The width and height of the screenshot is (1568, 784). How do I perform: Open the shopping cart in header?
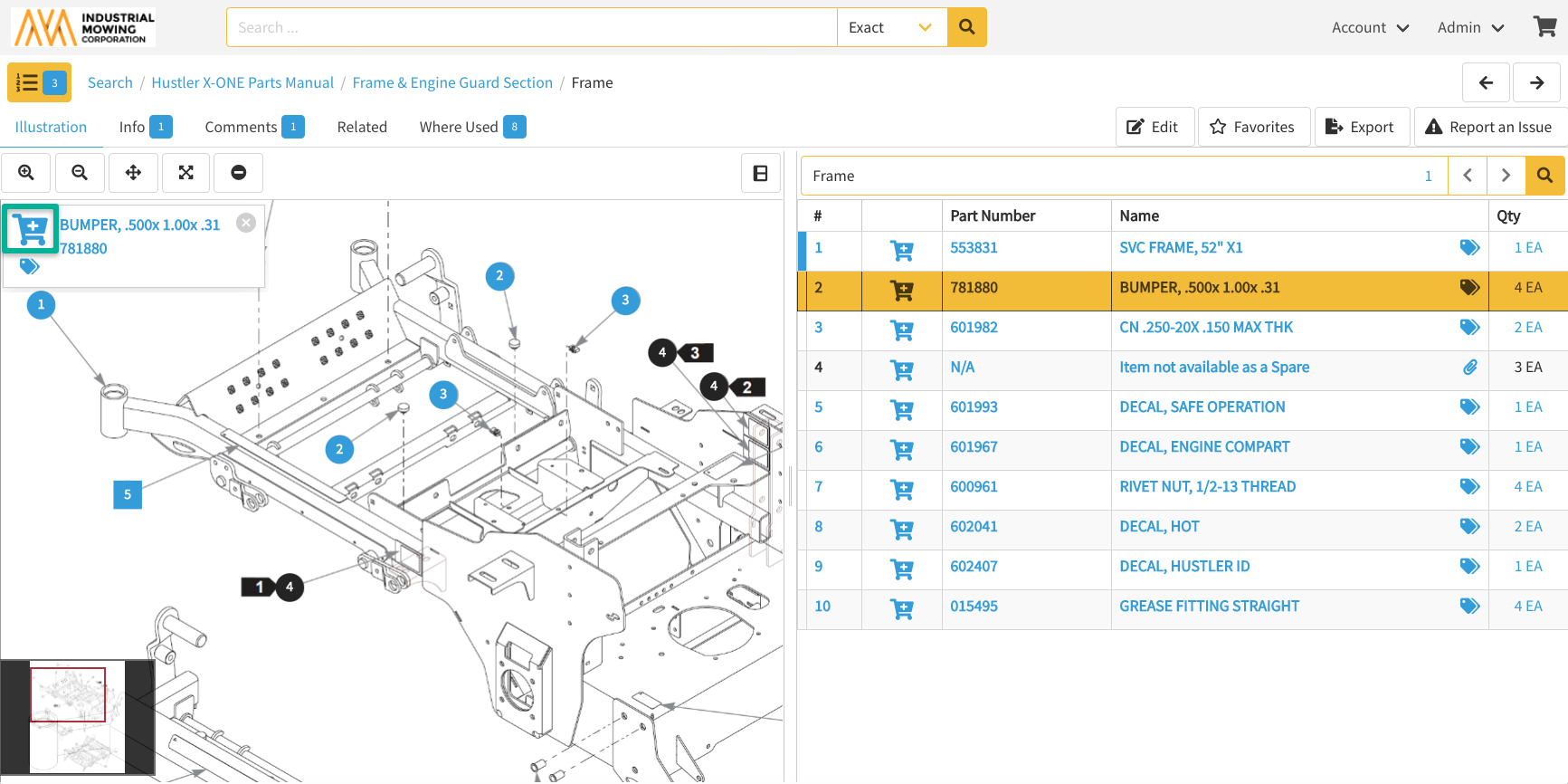tap(1544, 27)
